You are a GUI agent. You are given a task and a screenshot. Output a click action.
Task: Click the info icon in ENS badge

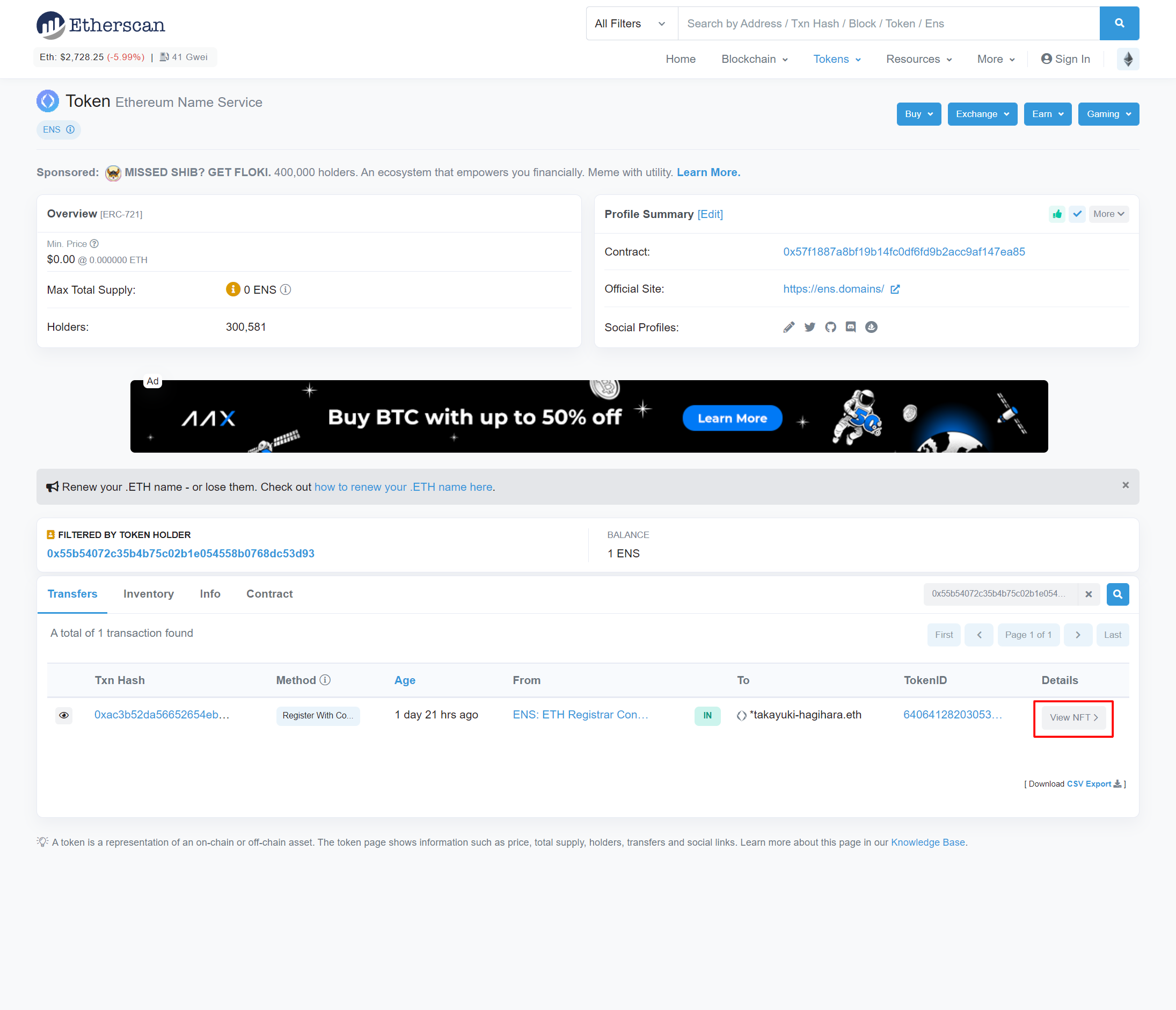70,129
